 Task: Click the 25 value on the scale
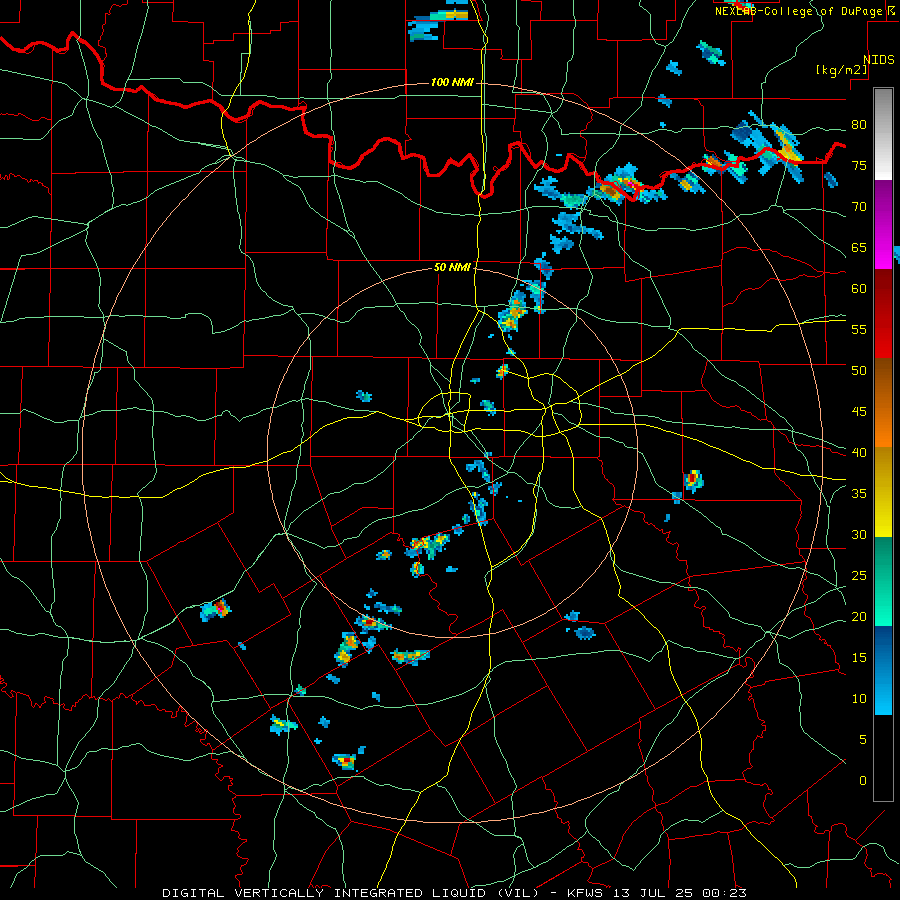click(x=859, y=575)
